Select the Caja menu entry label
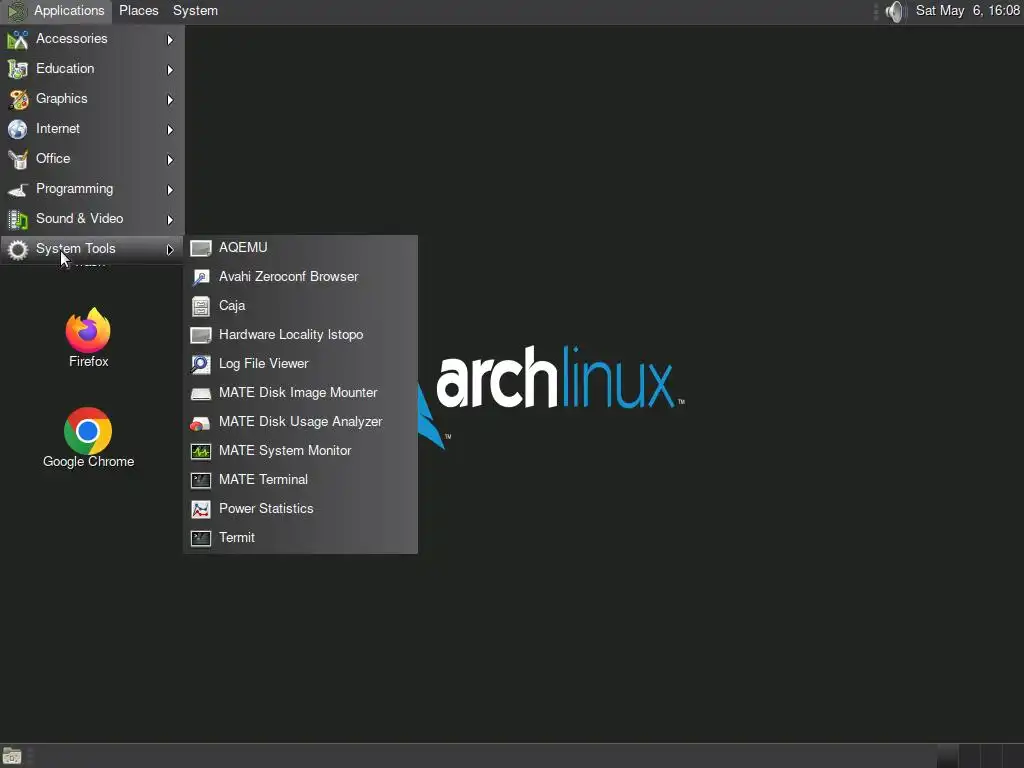This screenshot has height=768, width=1024. click(x=232, y=306)
